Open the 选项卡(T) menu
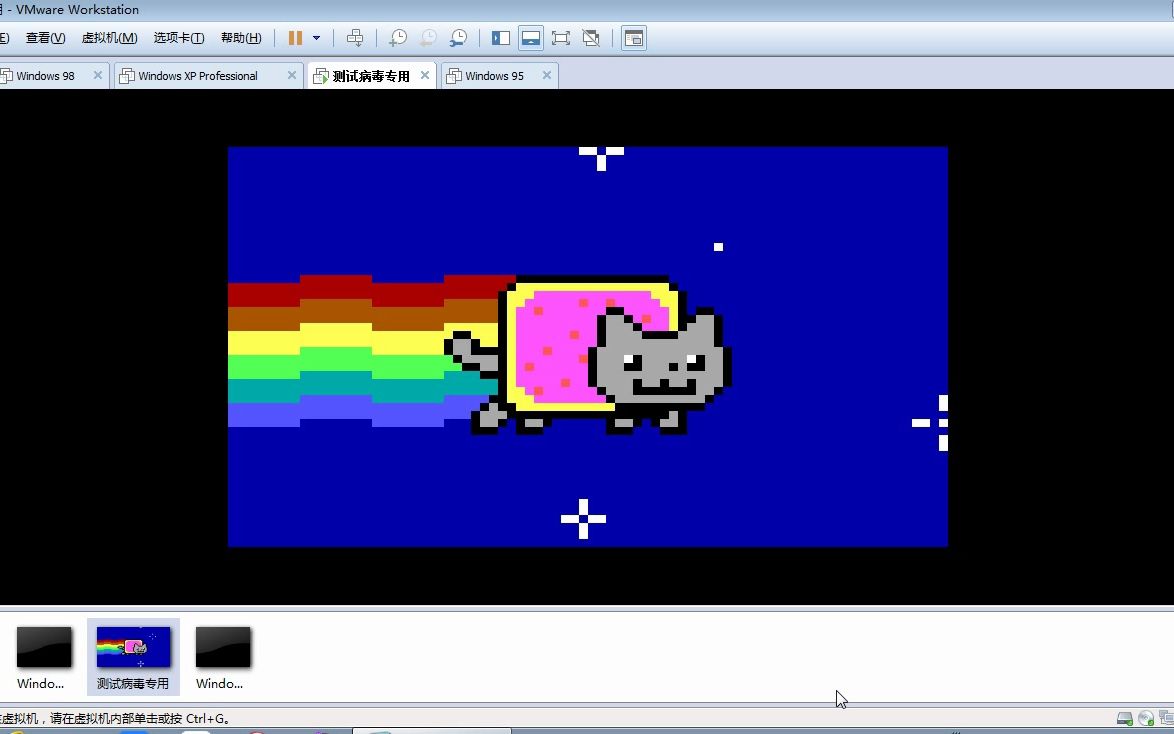Screen dimensions: 1174x734 click(179, 37)
